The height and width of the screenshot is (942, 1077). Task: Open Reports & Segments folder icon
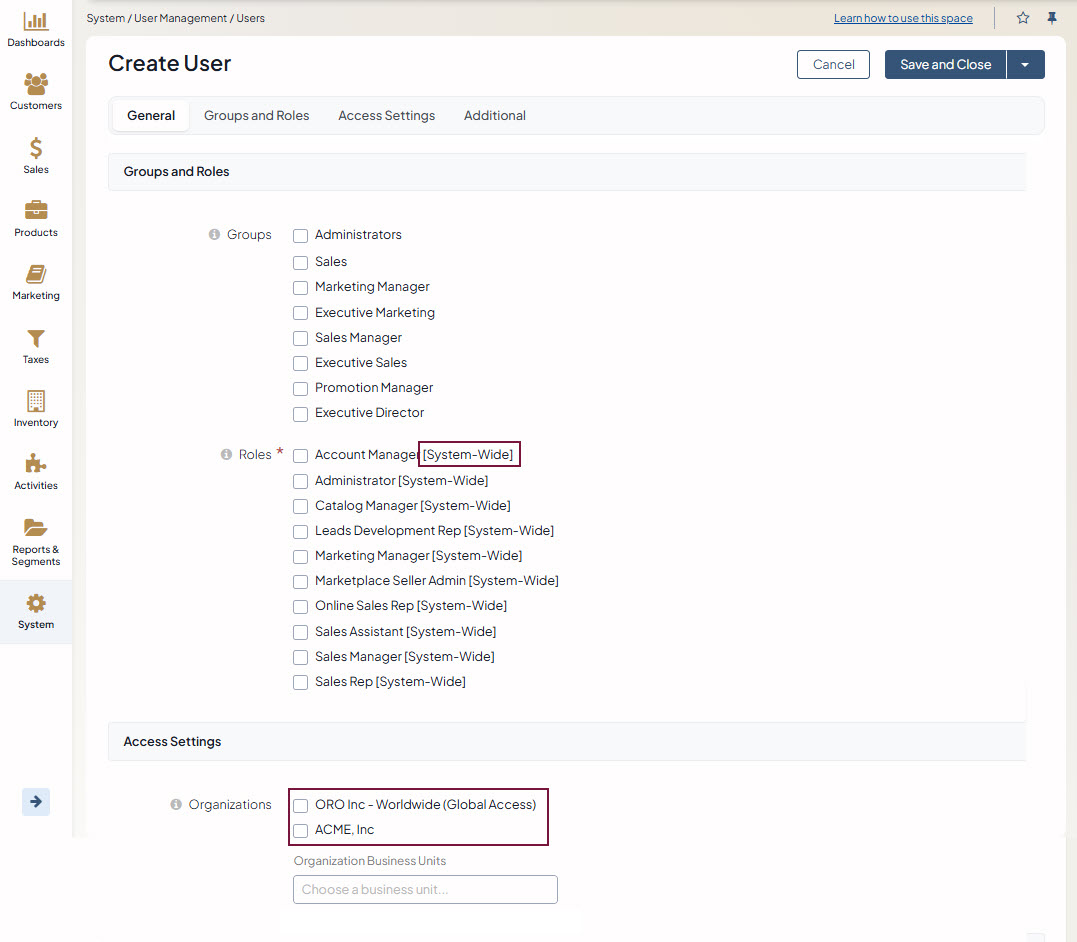tap(36, 528)
